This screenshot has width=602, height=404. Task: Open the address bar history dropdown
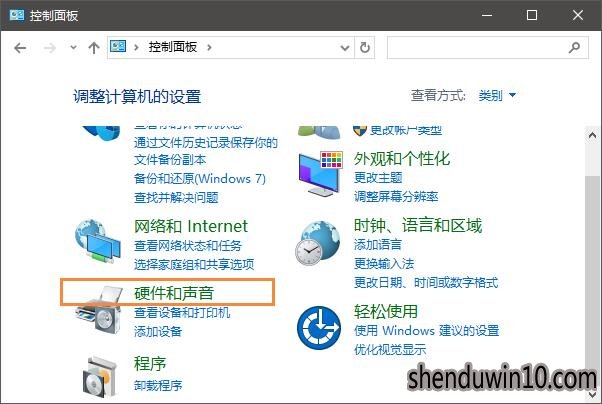point(345,48)
